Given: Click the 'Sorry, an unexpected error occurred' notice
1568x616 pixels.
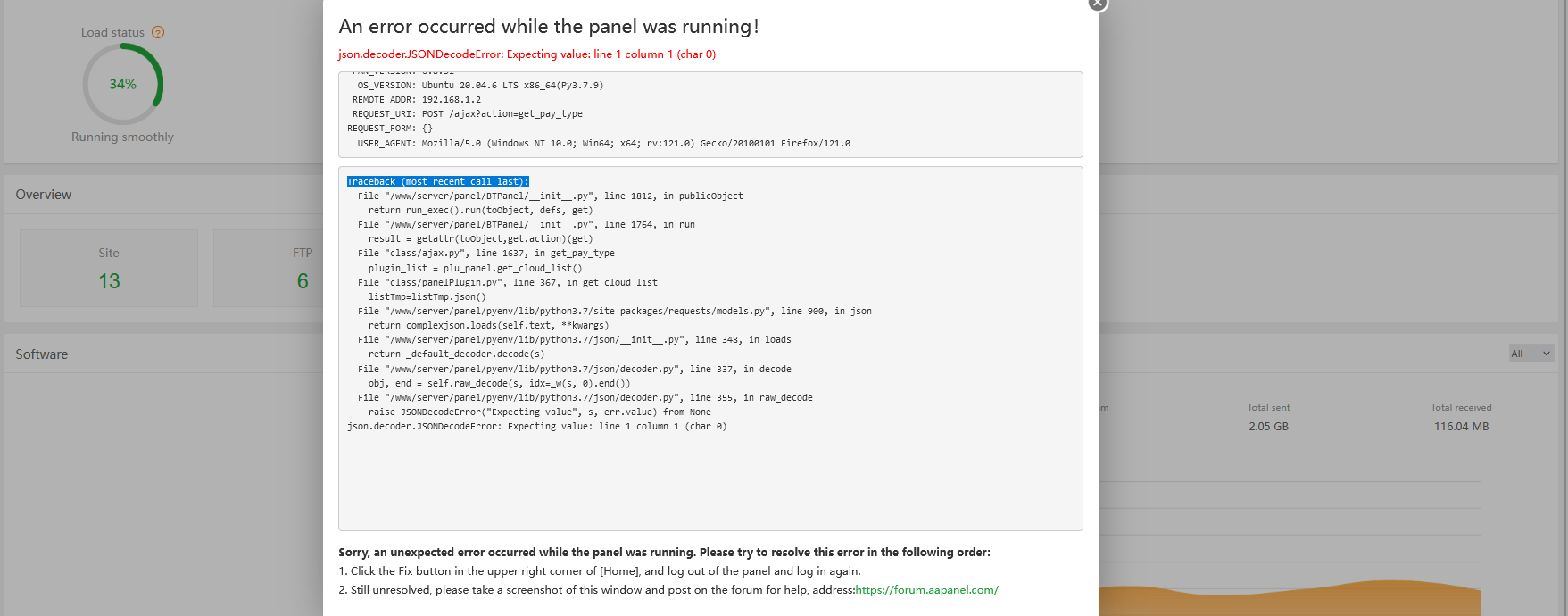Looking at the screenshot, I should coord(664,553).
